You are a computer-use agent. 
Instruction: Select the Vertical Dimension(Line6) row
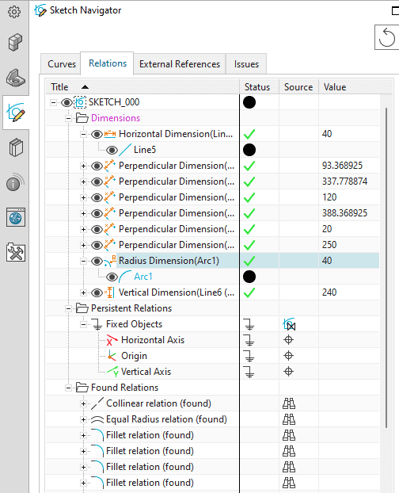pos(212,293)
